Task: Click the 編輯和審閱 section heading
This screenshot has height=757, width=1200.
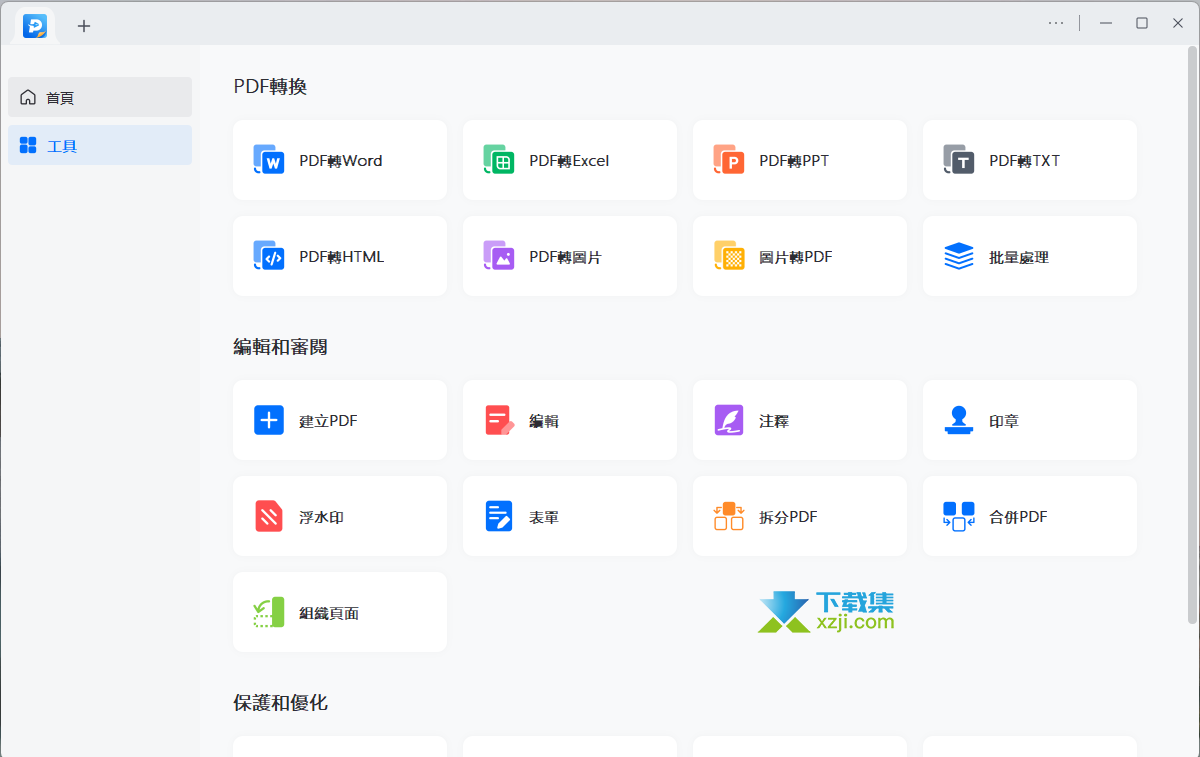Action: tap(280, 347)
